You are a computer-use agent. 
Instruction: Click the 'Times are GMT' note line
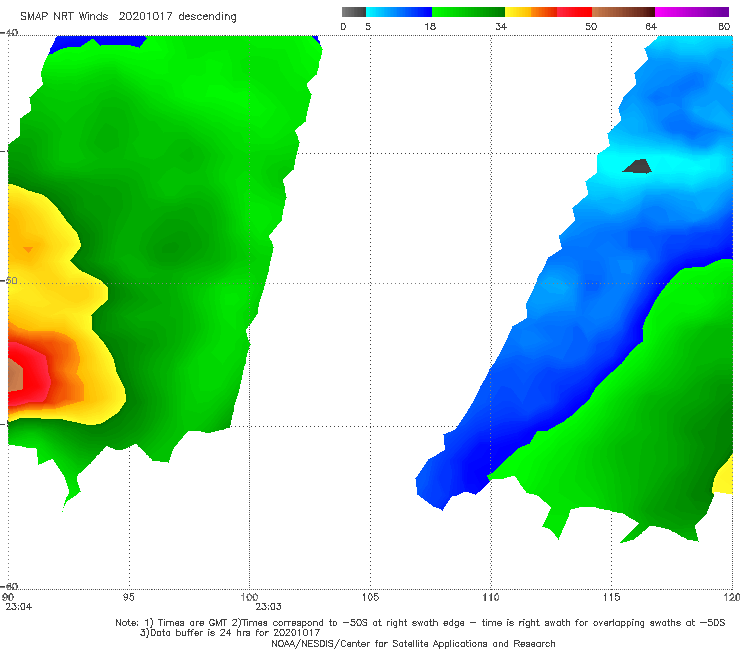point(420,623)
